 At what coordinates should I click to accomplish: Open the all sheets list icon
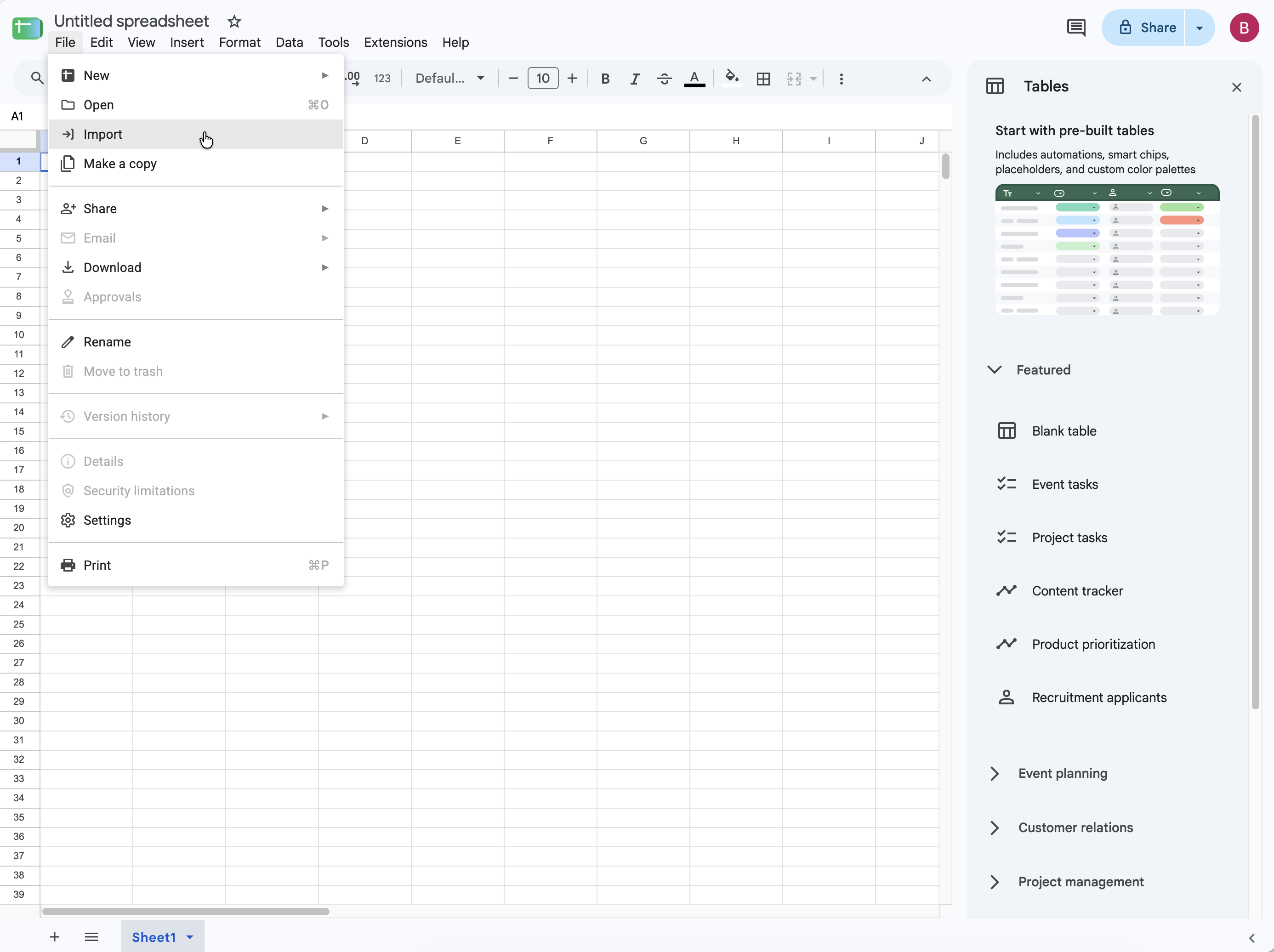click(91, 937)
